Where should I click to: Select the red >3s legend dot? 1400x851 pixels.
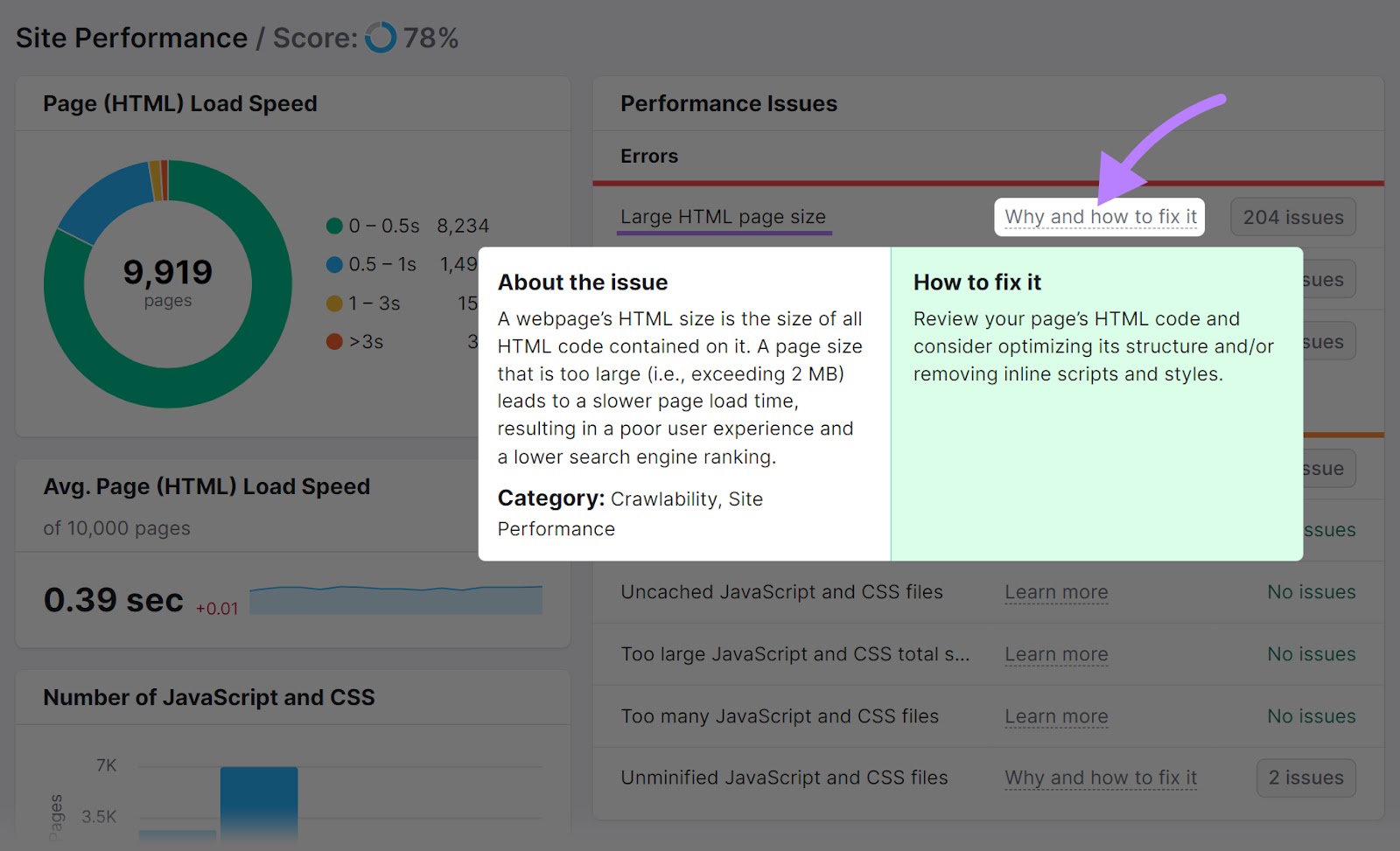click(333, 342)
